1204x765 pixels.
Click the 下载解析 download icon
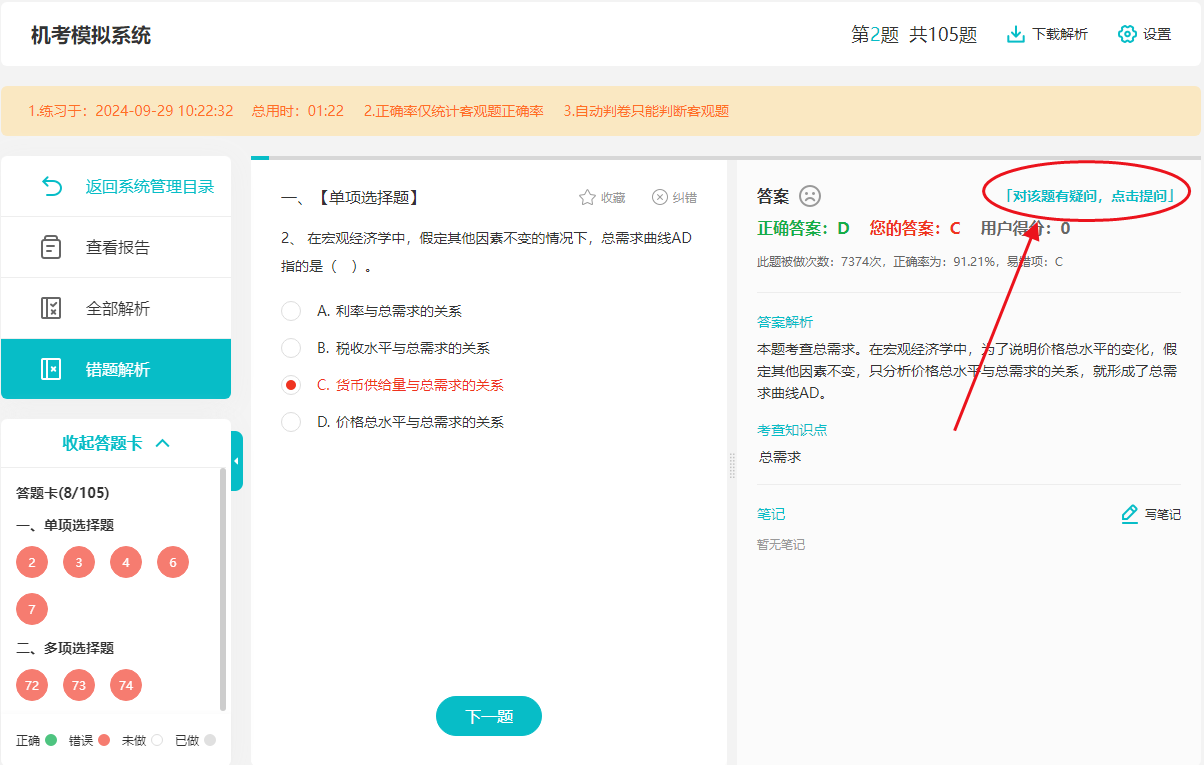coord(1018,33)
